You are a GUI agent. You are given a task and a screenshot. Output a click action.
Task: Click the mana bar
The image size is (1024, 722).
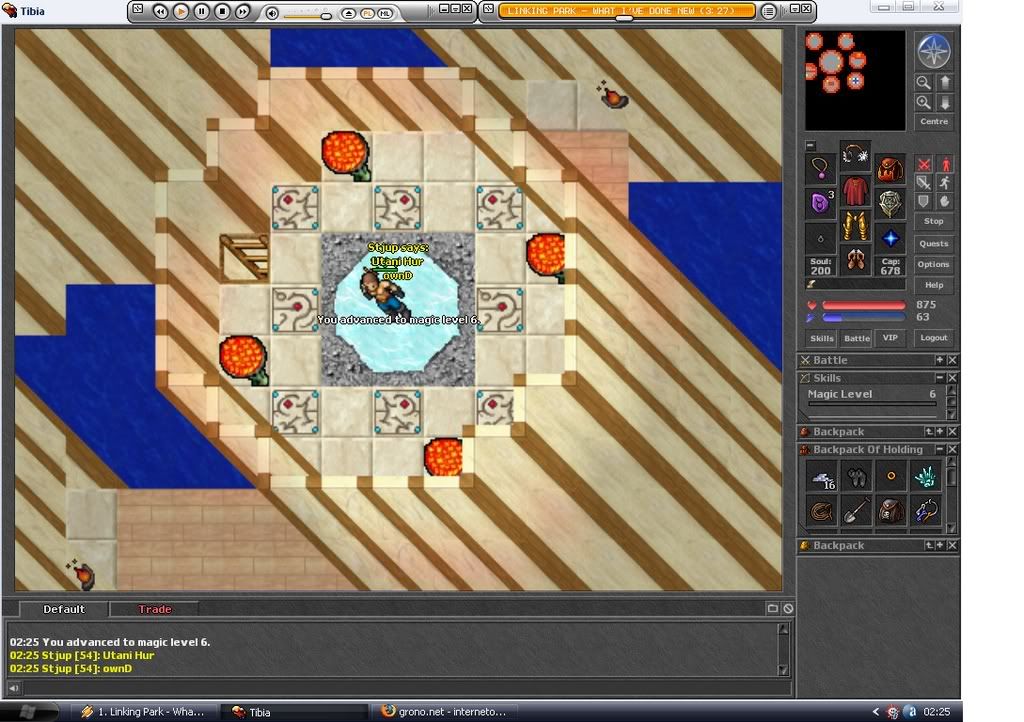[x=863, y=317]
